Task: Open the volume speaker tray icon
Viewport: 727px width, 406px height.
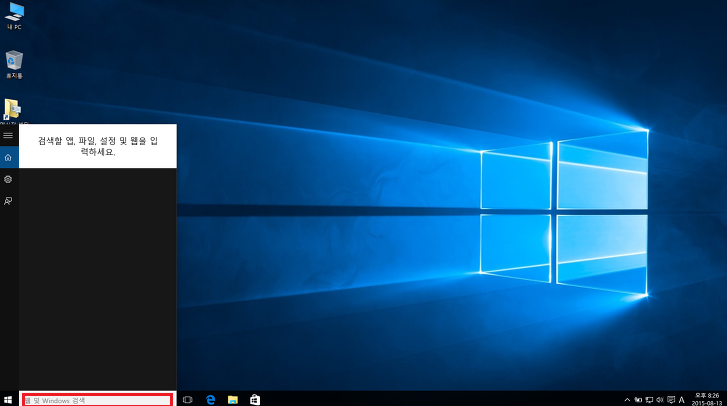Action: (x=660, y=400)
